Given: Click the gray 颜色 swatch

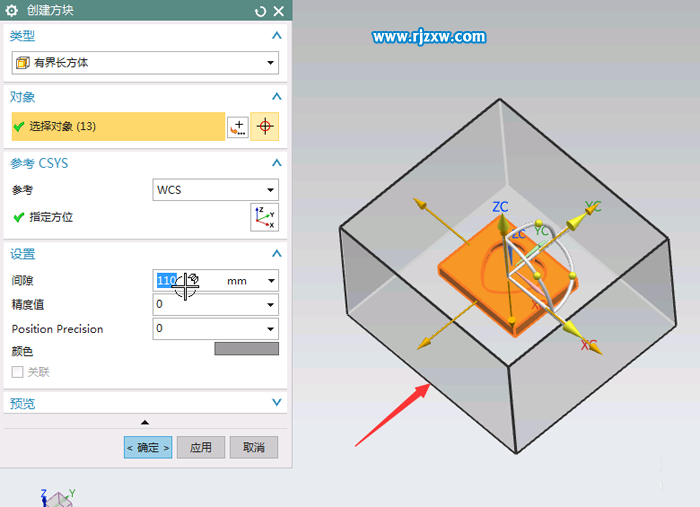Looking at the screenshot, I should 246,349.
